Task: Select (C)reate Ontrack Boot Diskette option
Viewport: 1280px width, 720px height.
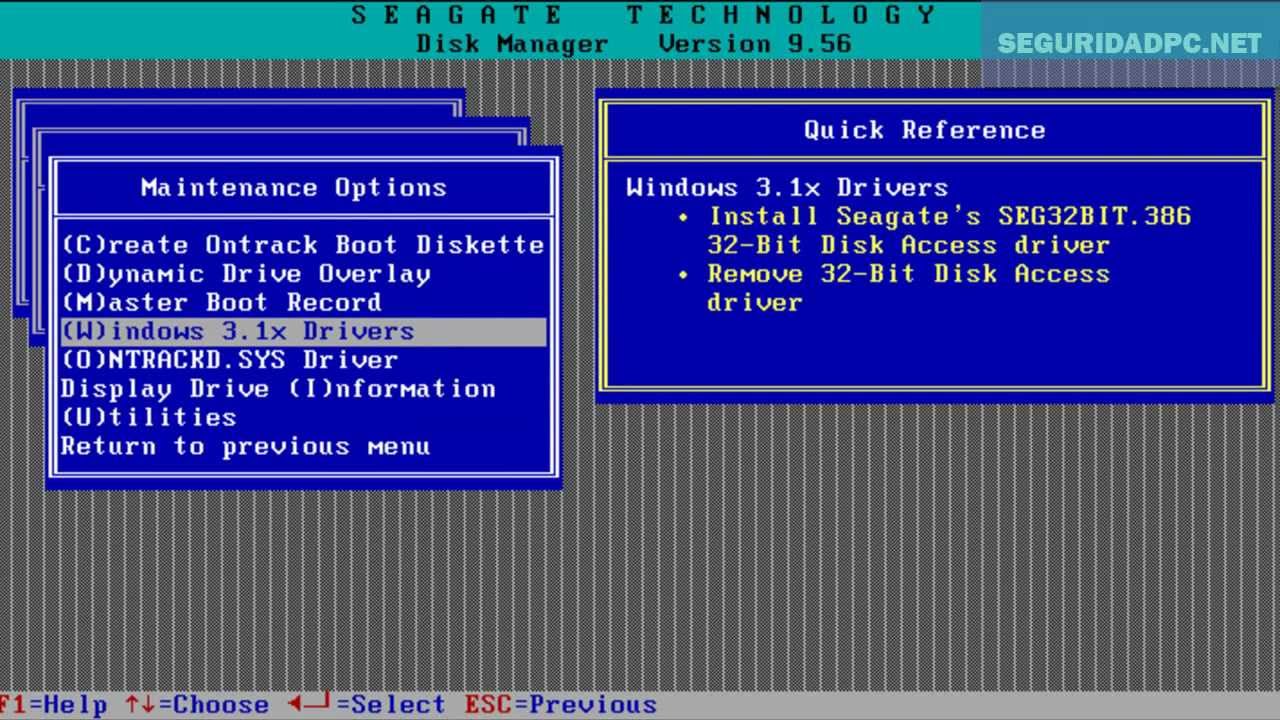Action: tap(303, 245)
